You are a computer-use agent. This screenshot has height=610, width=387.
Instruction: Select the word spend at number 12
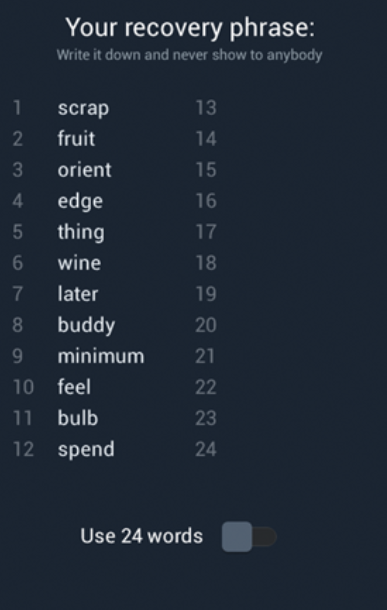pos(86,450)
